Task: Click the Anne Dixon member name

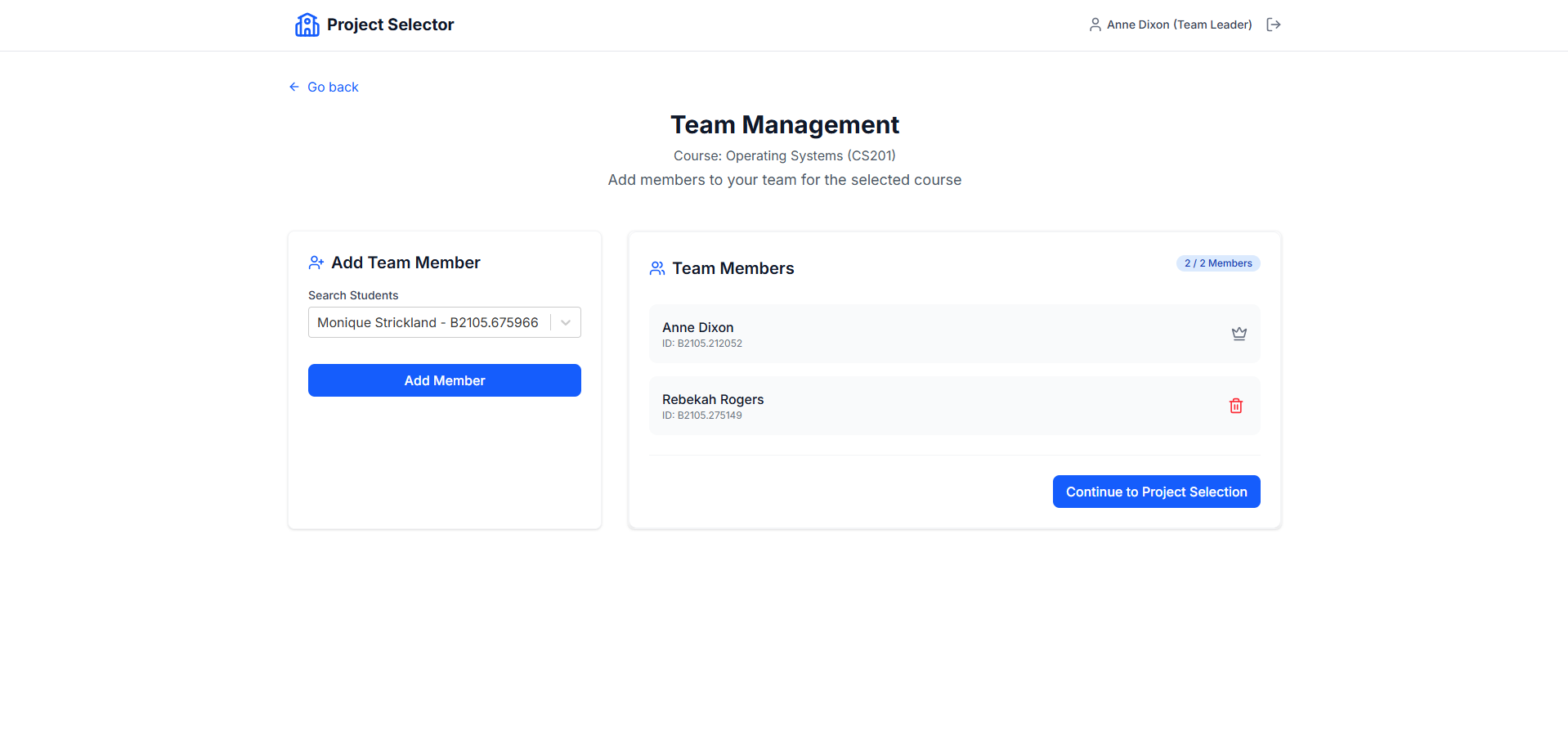Action: click(698, 327)
